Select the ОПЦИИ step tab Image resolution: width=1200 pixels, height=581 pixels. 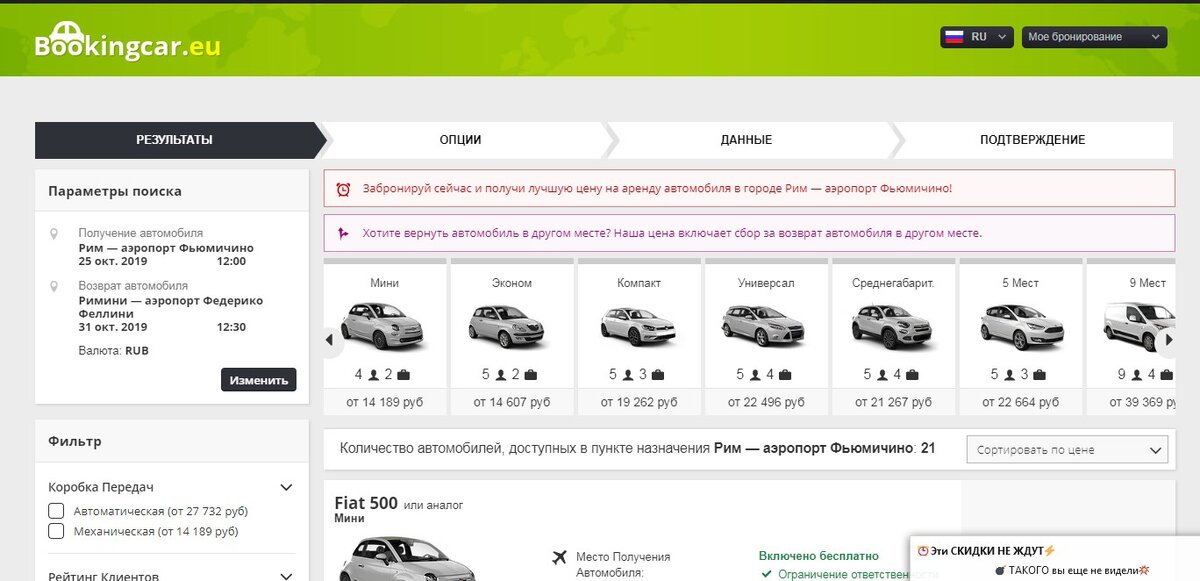click(460, 140)
